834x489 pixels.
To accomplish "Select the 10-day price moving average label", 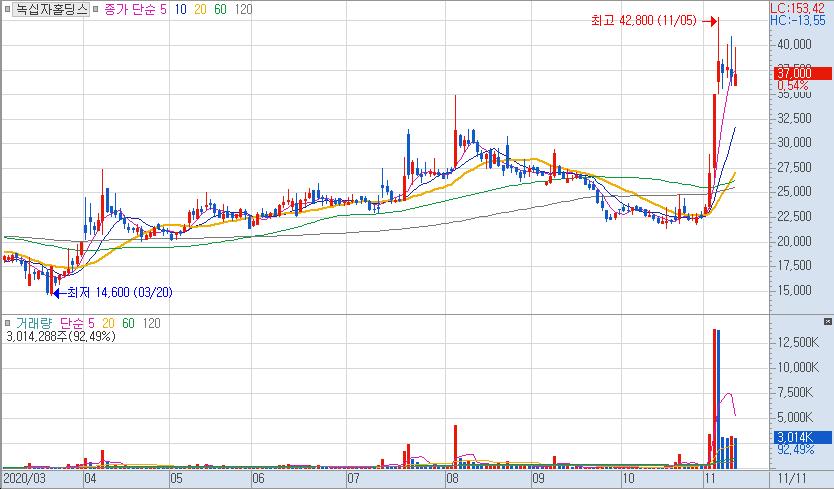I will tap(180, 9).
